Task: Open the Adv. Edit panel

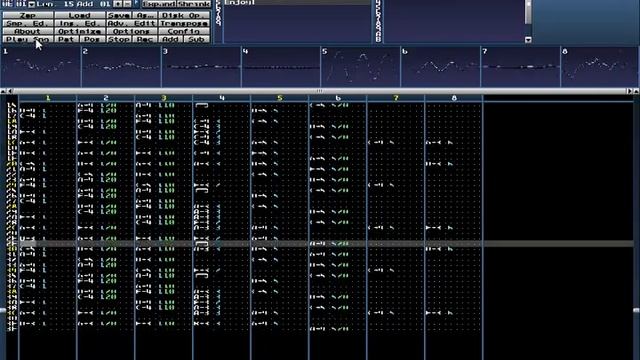Action: pyautogui.click(x=132, y=24)
